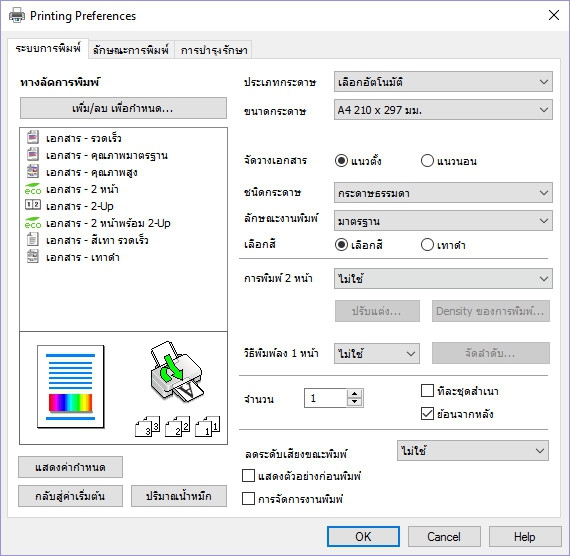The image size is (570, 556).
Task: Click Density ของการพิมพ์... button
Action: (490, 311)
